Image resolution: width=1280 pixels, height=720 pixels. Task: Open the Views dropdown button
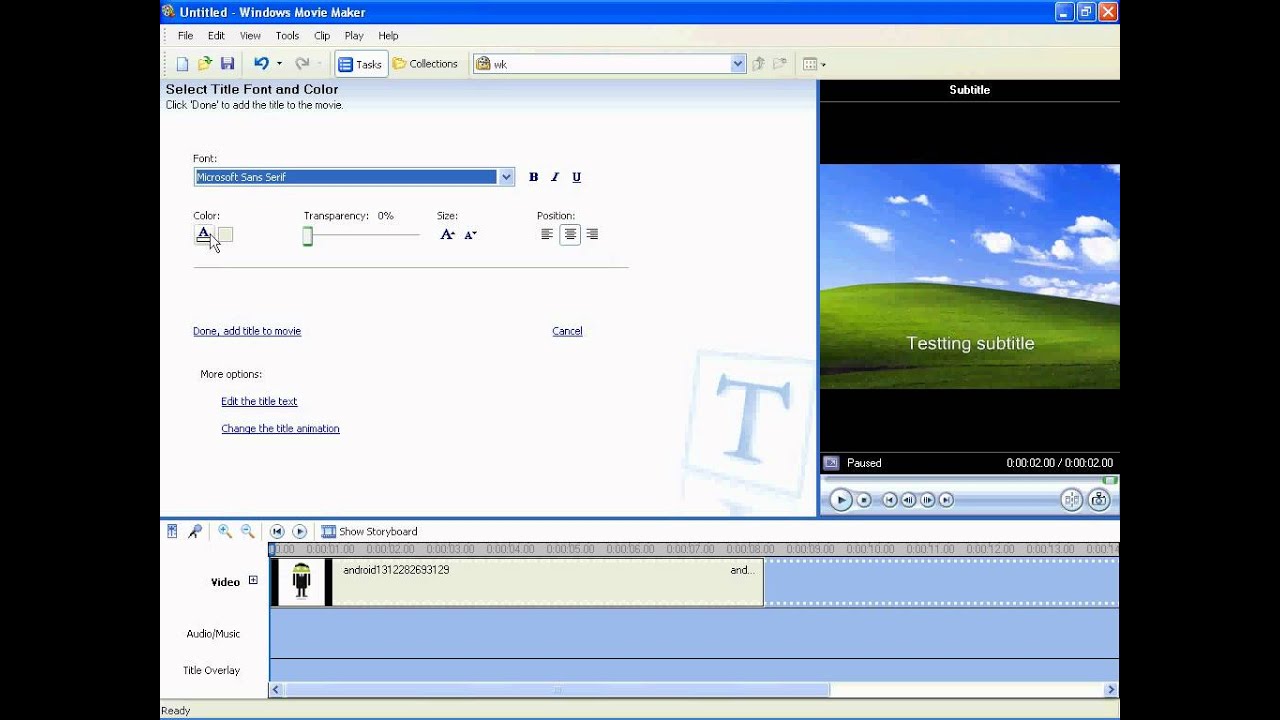pos(814,64)
